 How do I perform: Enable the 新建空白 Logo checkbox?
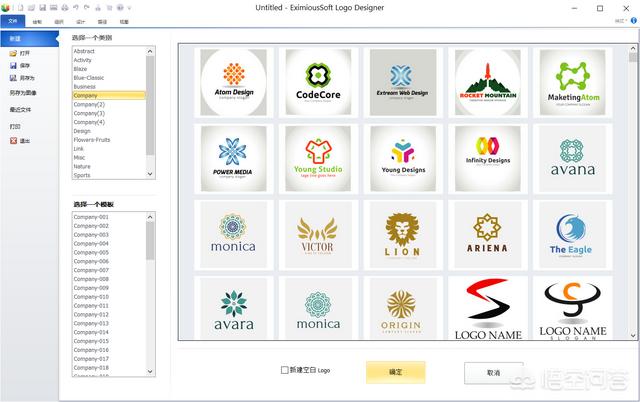(284, 370)
